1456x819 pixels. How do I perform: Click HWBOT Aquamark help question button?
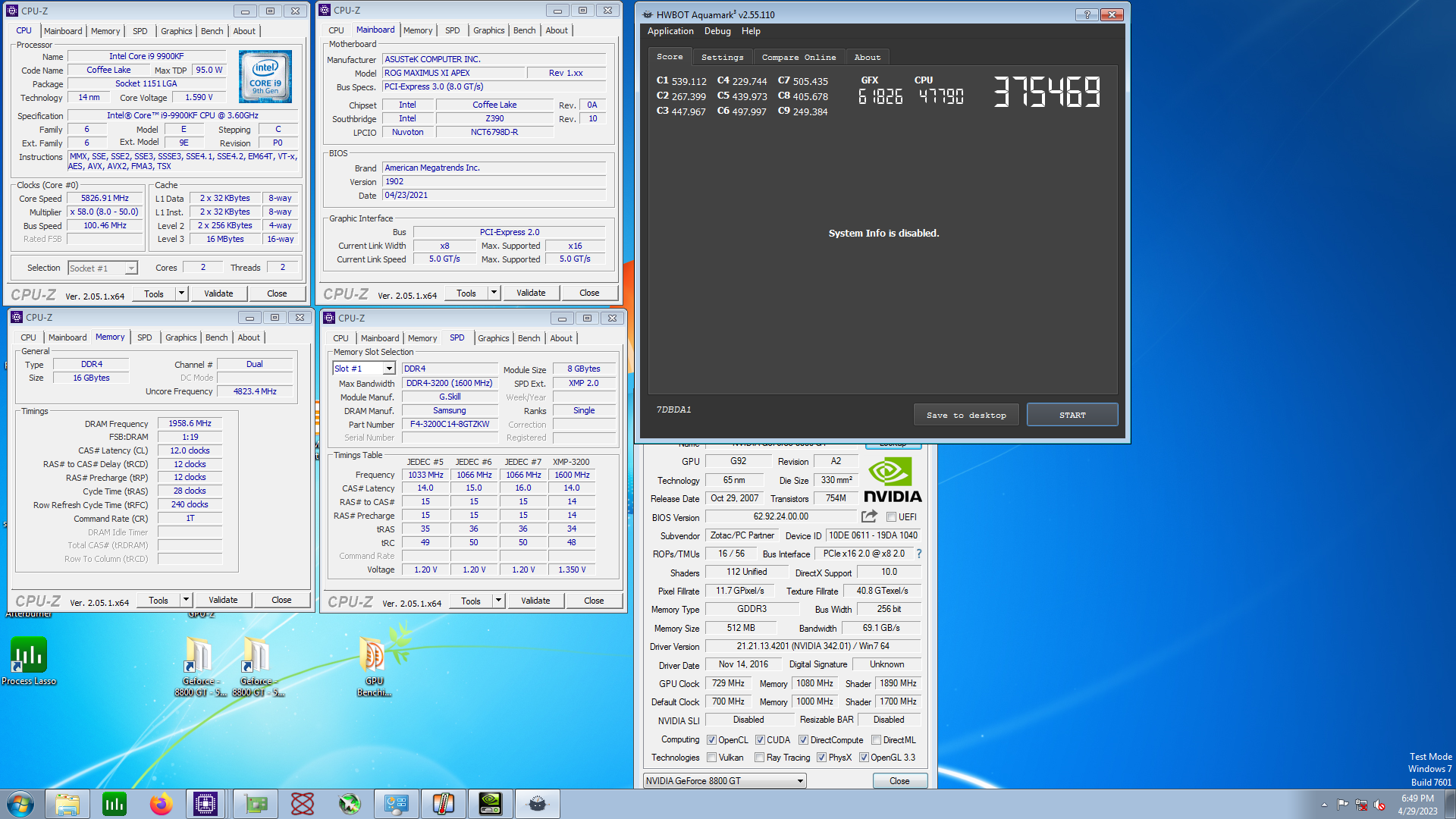pyautogui.click(x=1087, y=14)
